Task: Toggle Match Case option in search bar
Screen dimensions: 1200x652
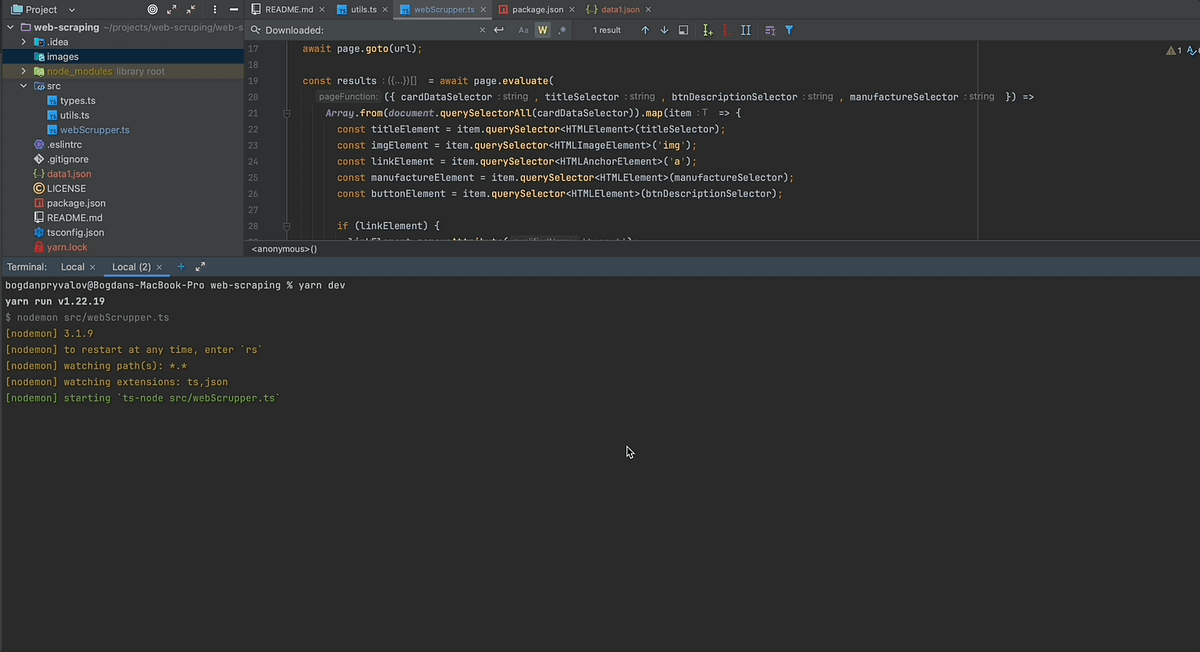Action: tap(523, 30)
